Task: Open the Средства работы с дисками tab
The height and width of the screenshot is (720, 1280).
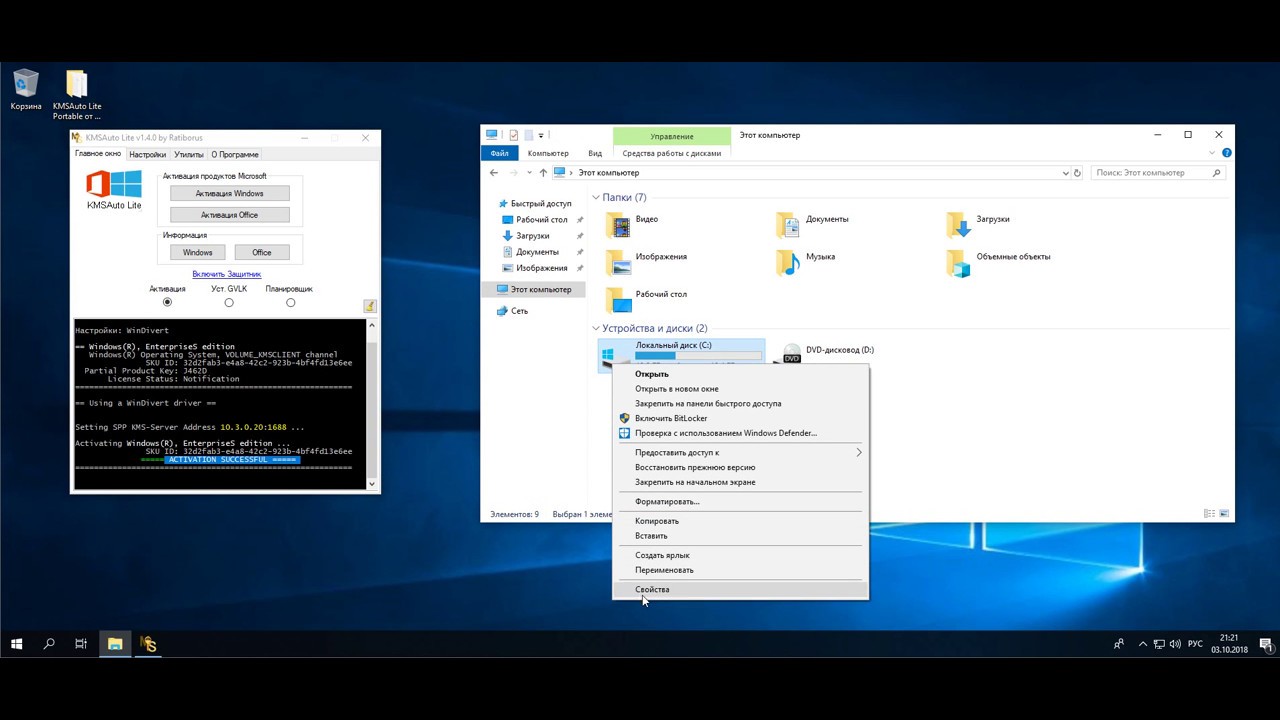Action: point(671,153)
